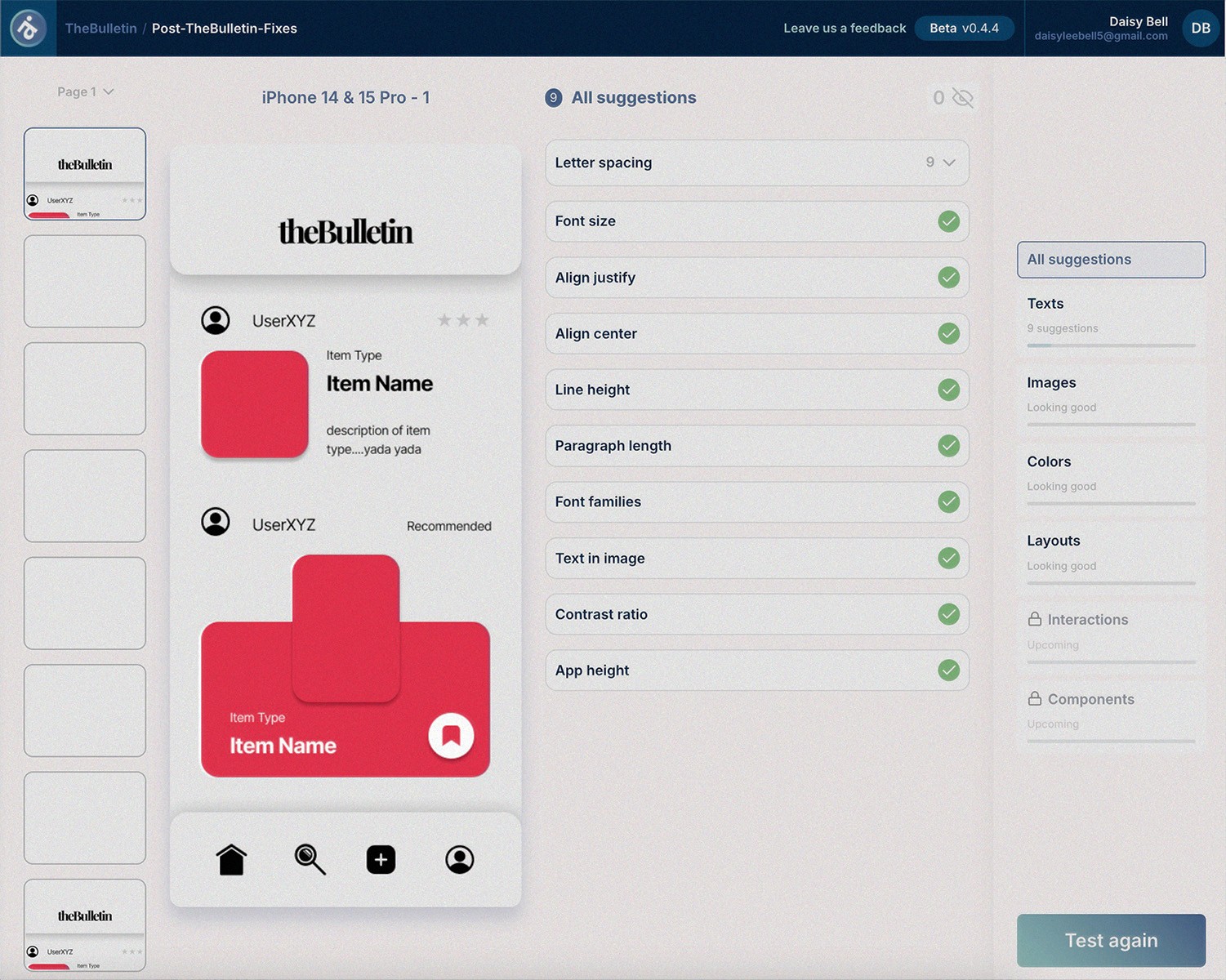Select the Components category label
Image resolution: width=1226 pixels, height=980 pixels.
click(x=1091, y=699)
